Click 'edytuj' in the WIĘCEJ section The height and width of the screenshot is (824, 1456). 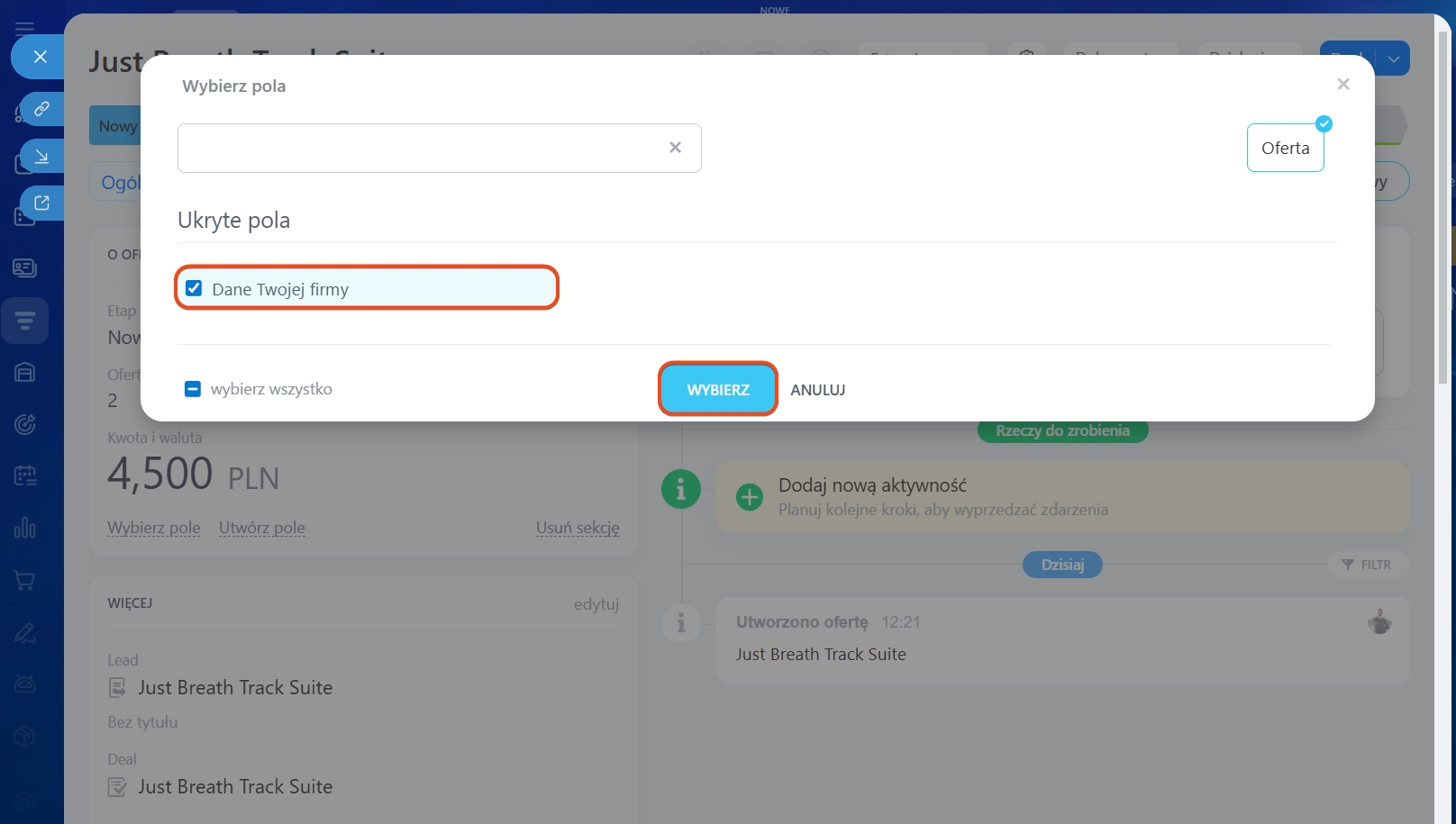(596, 604)
